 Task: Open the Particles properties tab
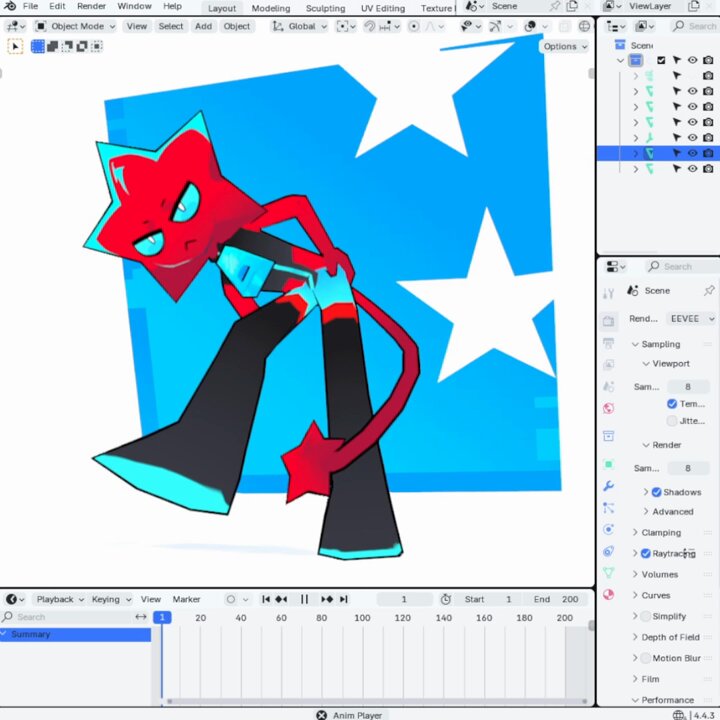[x=608, y=507]
